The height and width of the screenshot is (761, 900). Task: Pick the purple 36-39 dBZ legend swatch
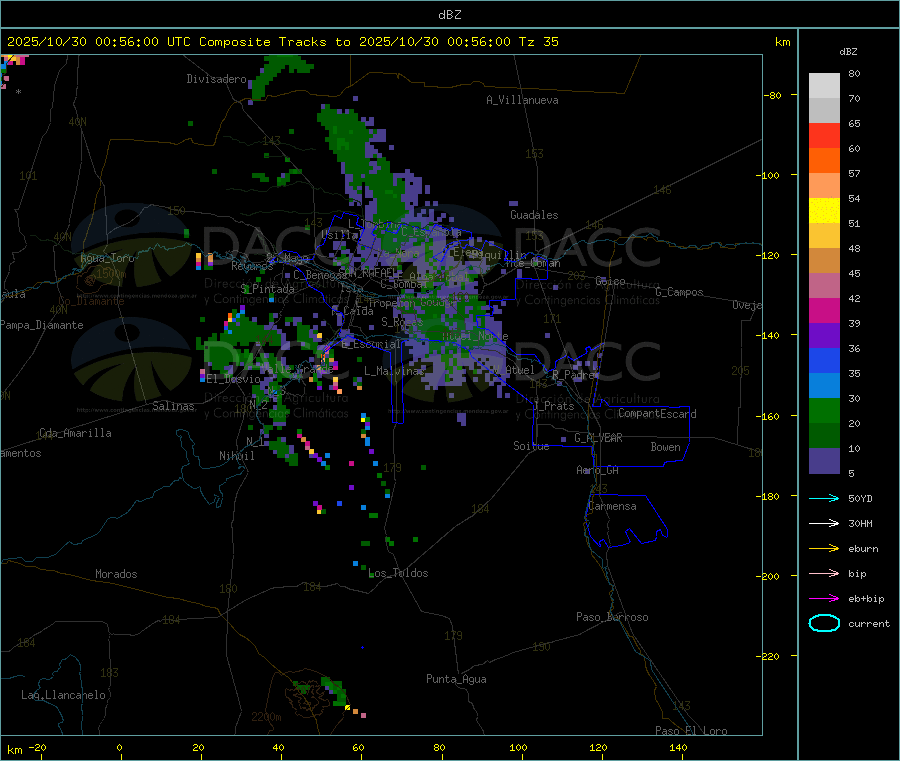click(824, 336)
